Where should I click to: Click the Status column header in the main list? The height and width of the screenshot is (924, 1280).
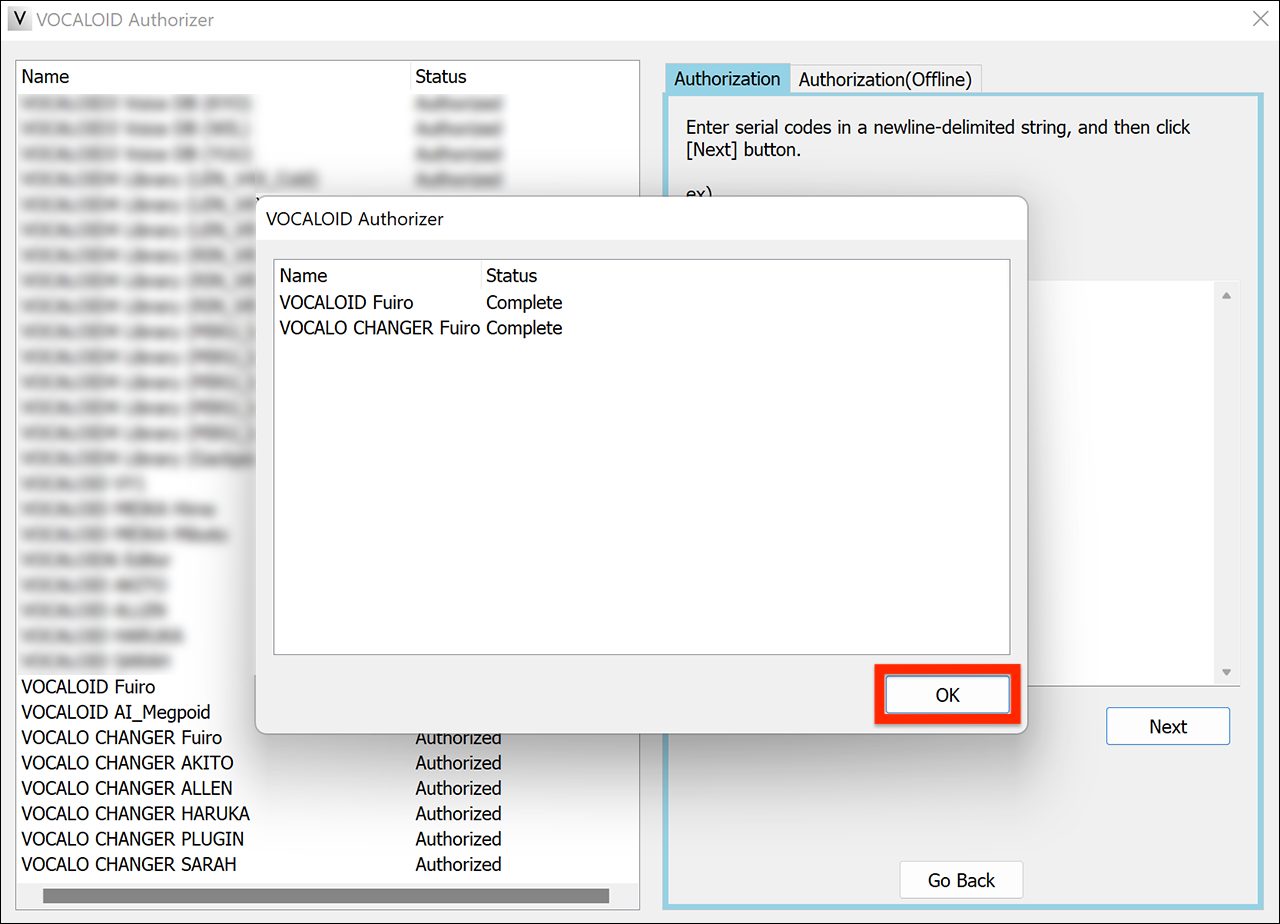coord(441,76)
